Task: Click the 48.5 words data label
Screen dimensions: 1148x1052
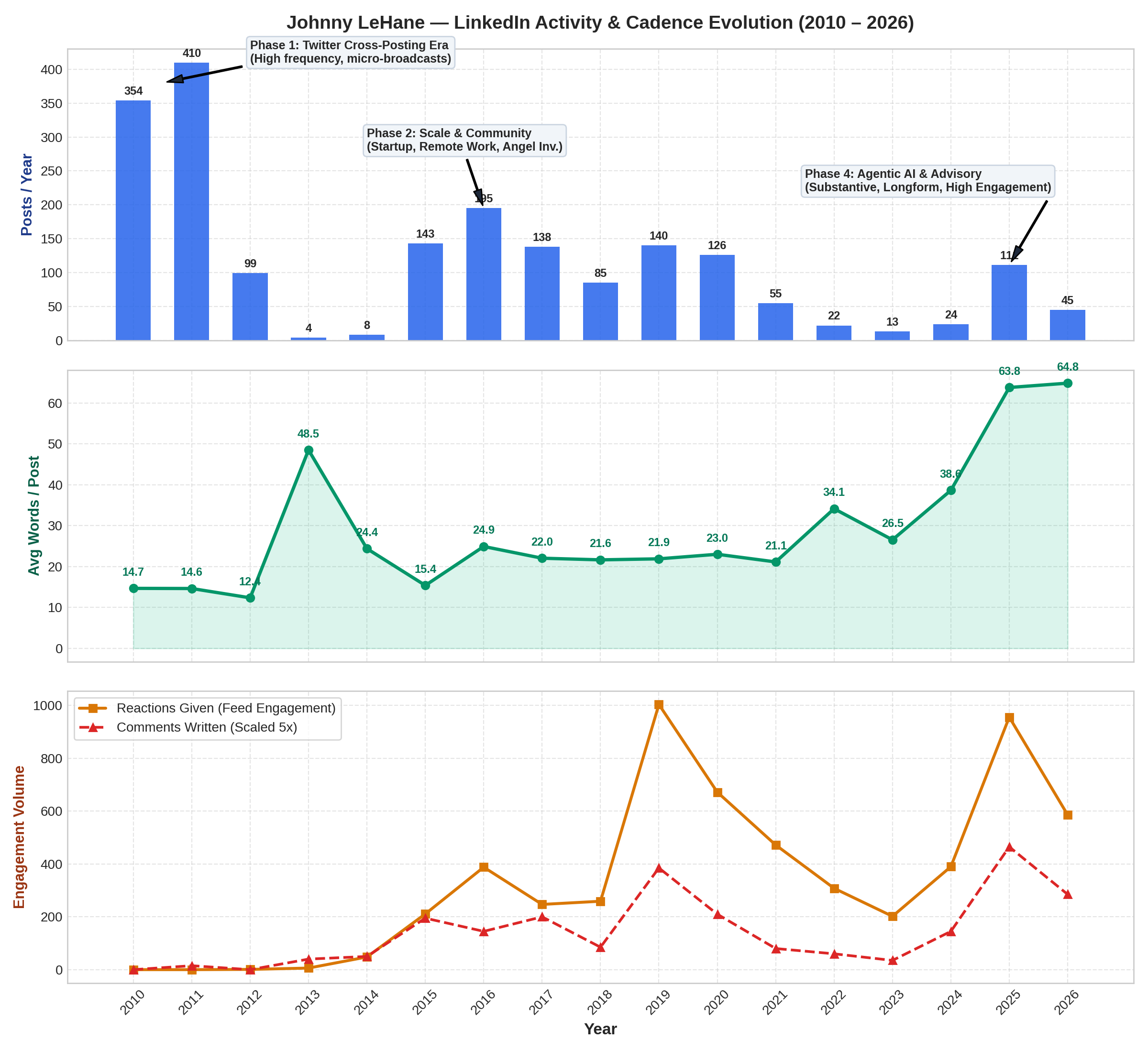Action: pos(308,434)
